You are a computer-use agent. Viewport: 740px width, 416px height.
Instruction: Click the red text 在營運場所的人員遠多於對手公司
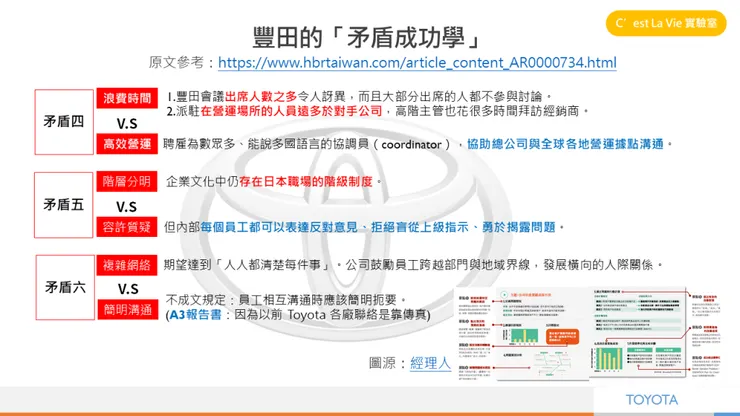[x=291, y=111]
